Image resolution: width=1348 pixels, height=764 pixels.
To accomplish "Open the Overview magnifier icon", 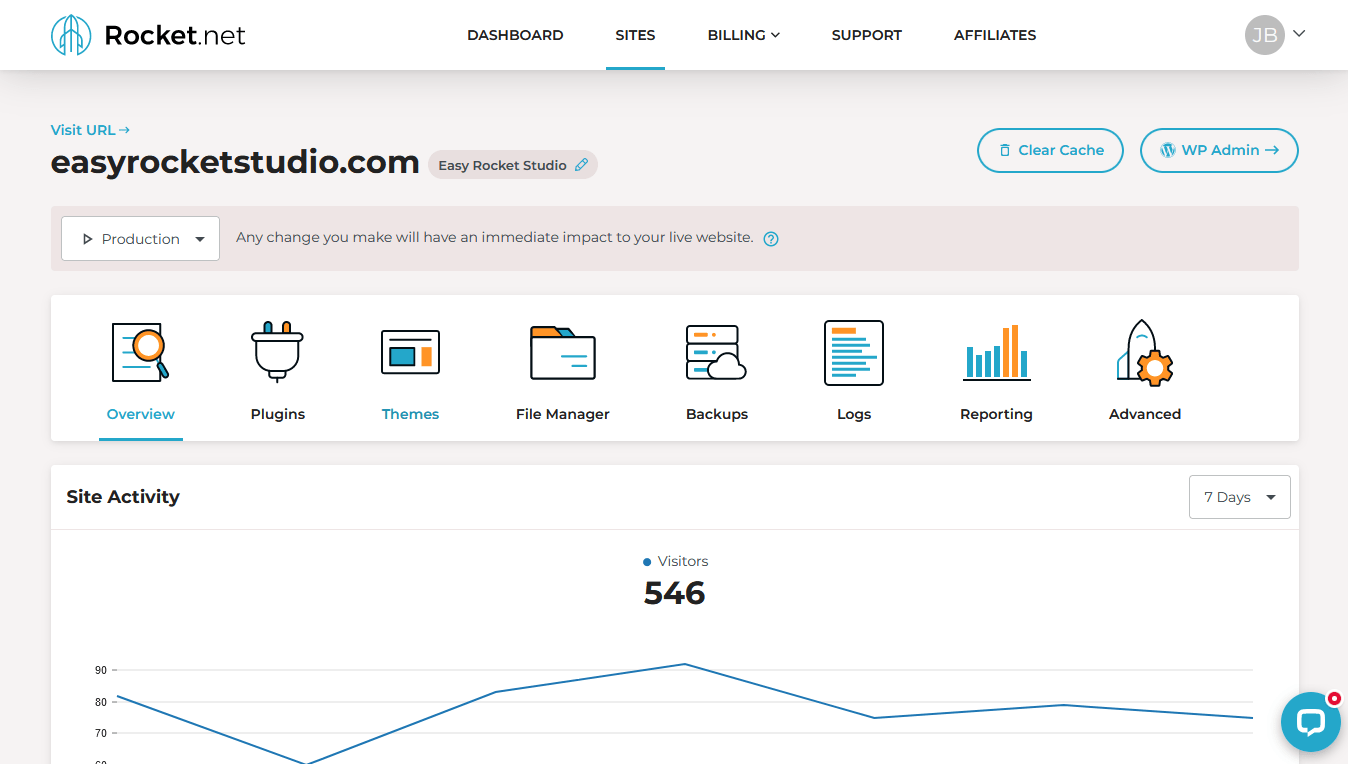I will (140, 352).
